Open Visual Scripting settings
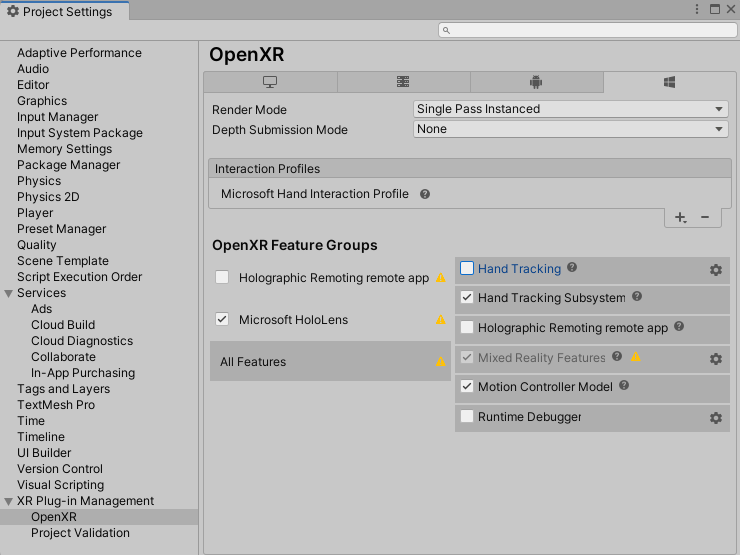The width and height of the screenshot is (740, 555). coord(60,485)
